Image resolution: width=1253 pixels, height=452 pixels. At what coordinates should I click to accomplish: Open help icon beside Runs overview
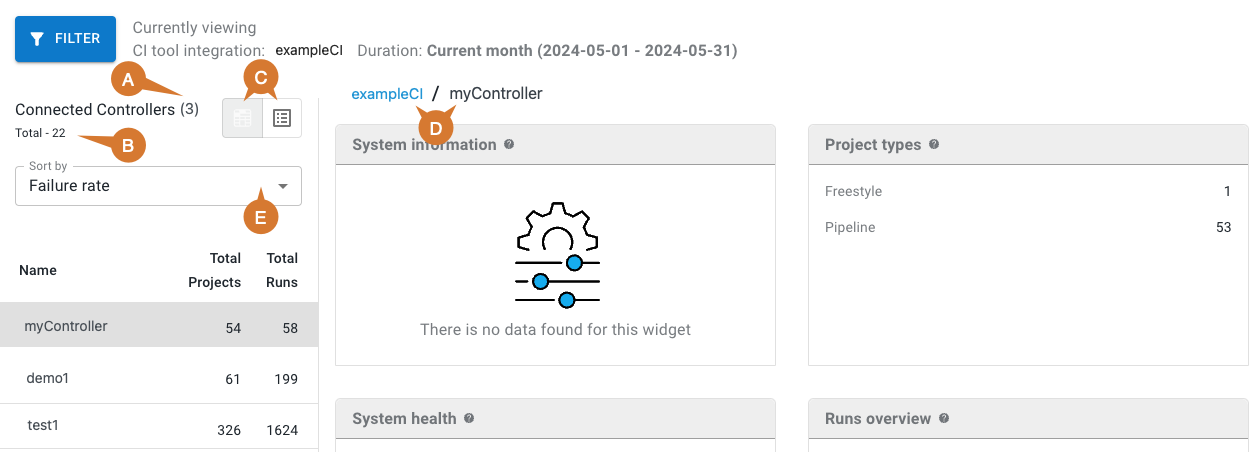point(944,418)
